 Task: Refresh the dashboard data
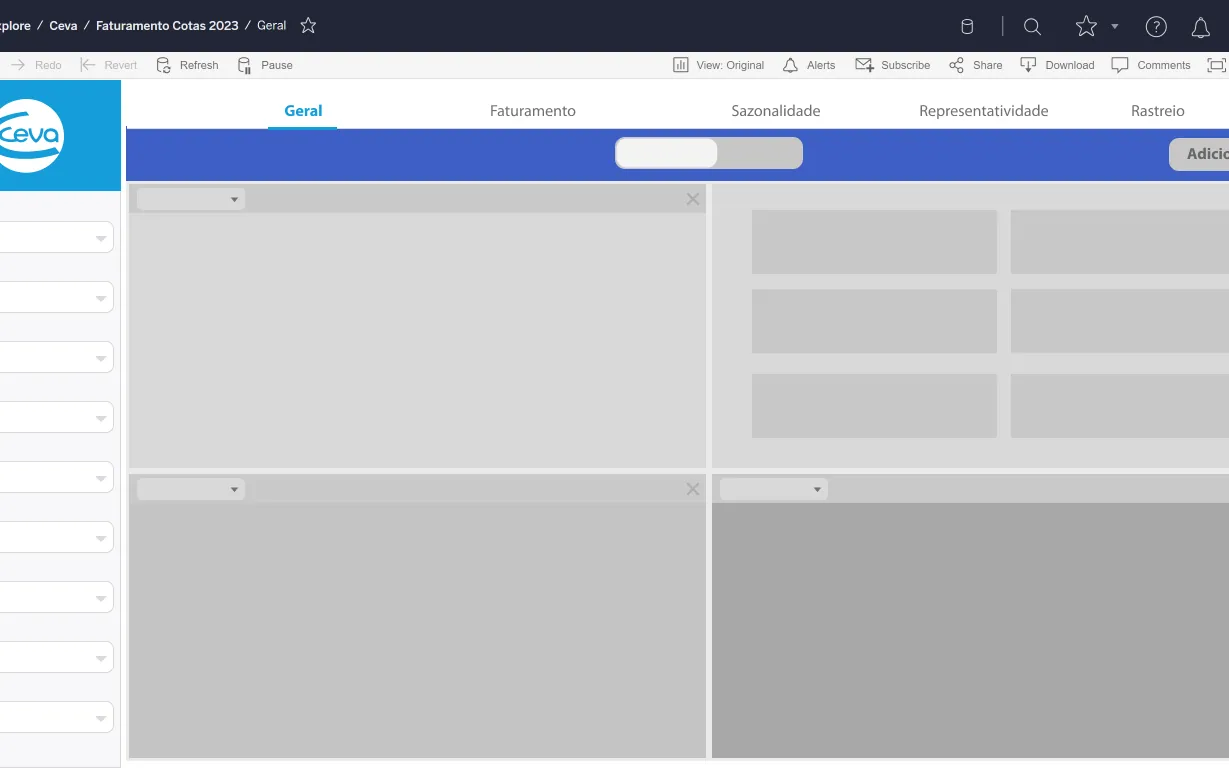(x=187, y=65)
